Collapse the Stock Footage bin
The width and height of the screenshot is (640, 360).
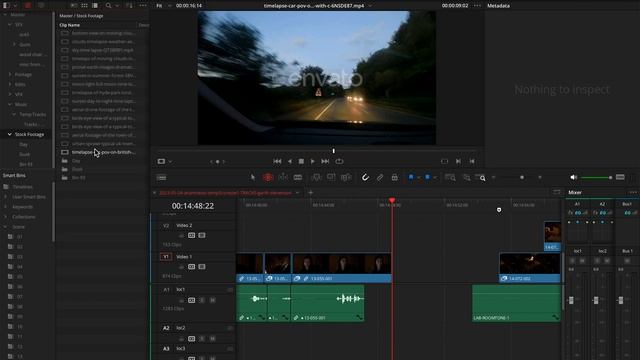tap(9, 134)
